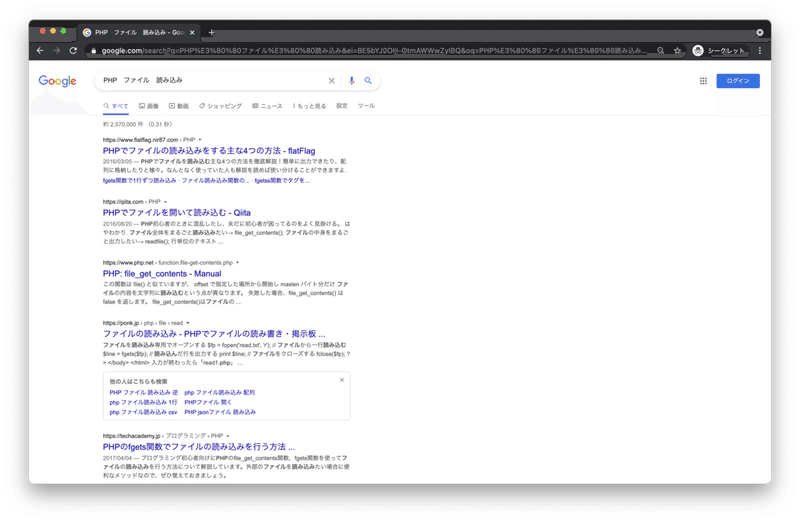800x522 pixels.
Task: Open techacademy result PHPのfgets関数でファイルの読み込み
Action: pyautogui.click(x=198, y=446)
